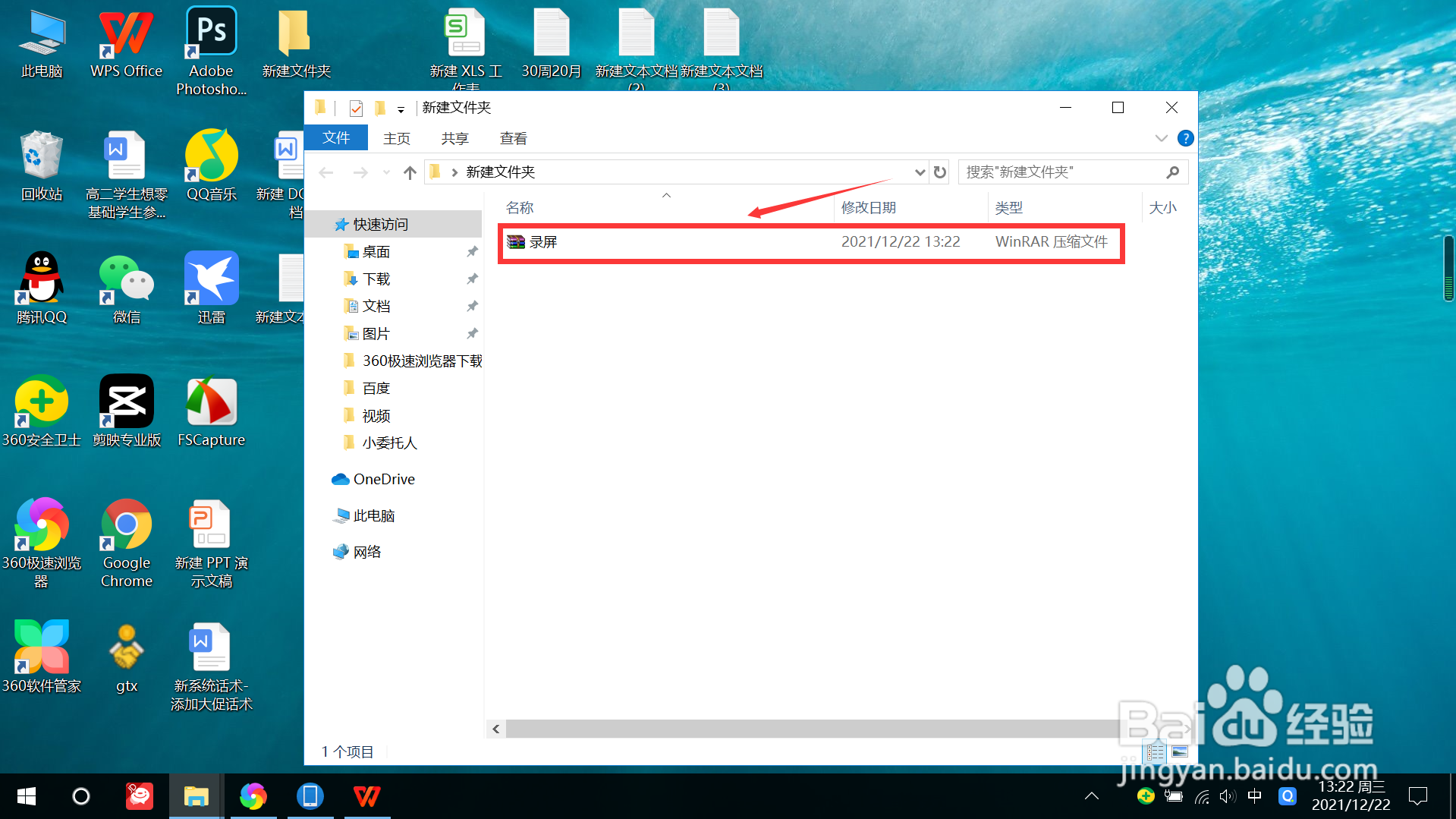
Task: Expand the ribbon with the chevron arrow
Action: [x=1161, y=138]
